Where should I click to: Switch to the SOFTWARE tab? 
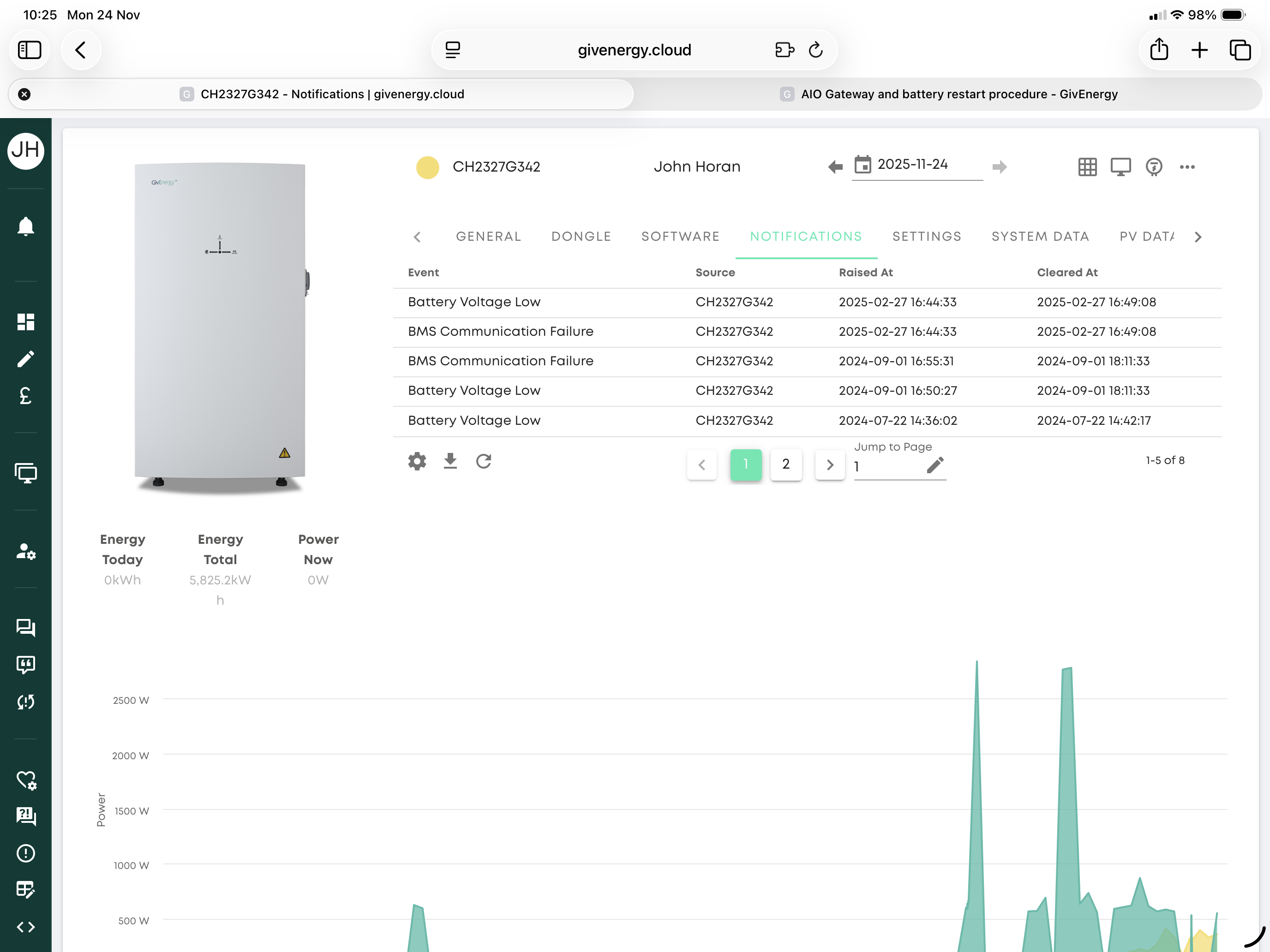[x=680, y=237]
